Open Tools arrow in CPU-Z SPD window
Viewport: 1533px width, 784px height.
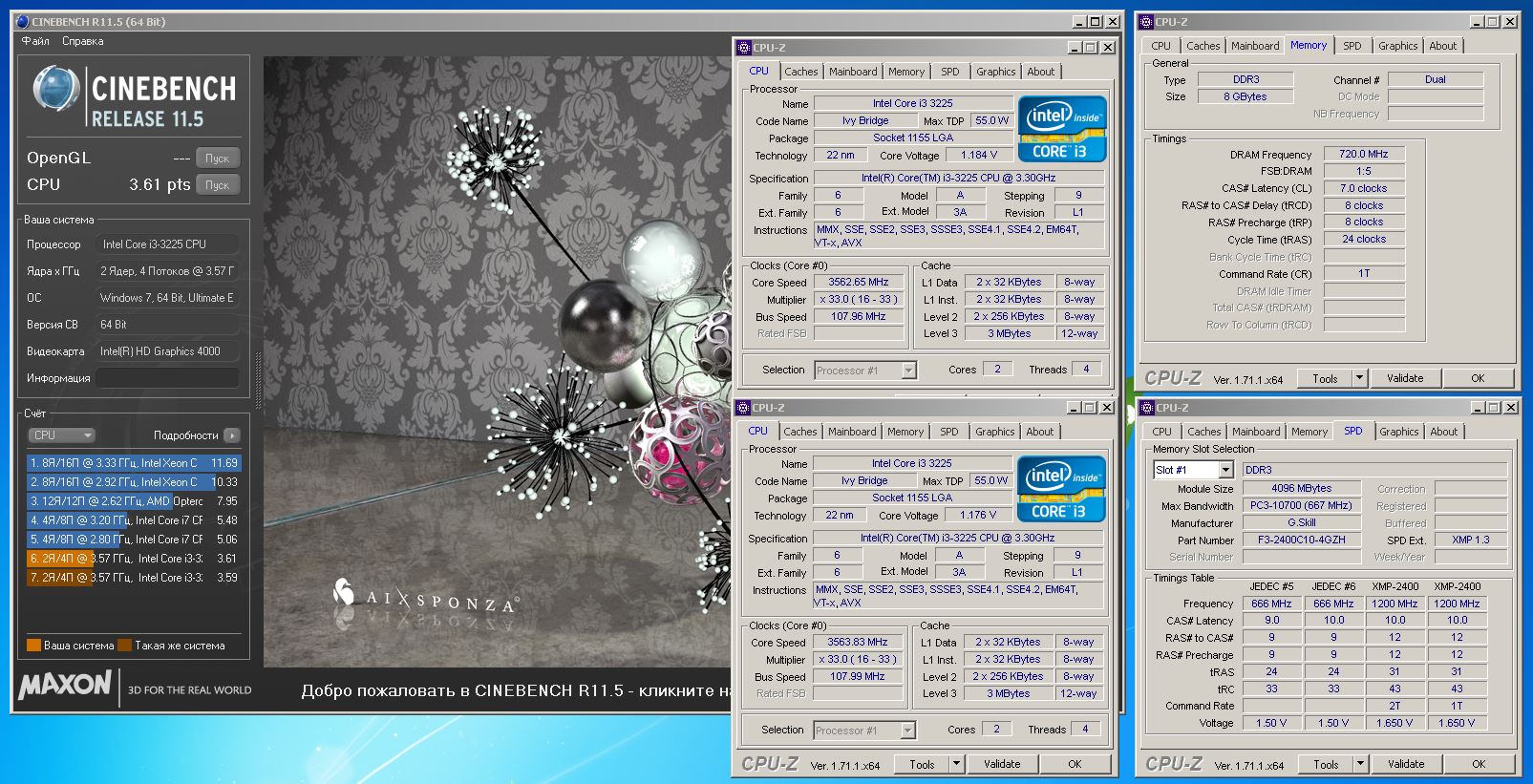(x=1361, y=764)
